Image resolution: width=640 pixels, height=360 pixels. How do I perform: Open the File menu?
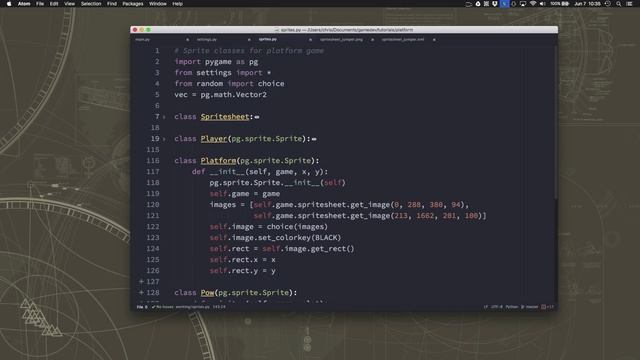(40, 4)
